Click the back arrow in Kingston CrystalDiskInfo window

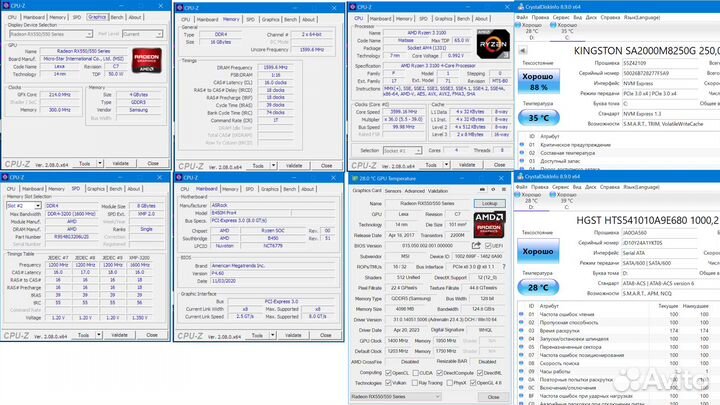[x=523, y=51]
